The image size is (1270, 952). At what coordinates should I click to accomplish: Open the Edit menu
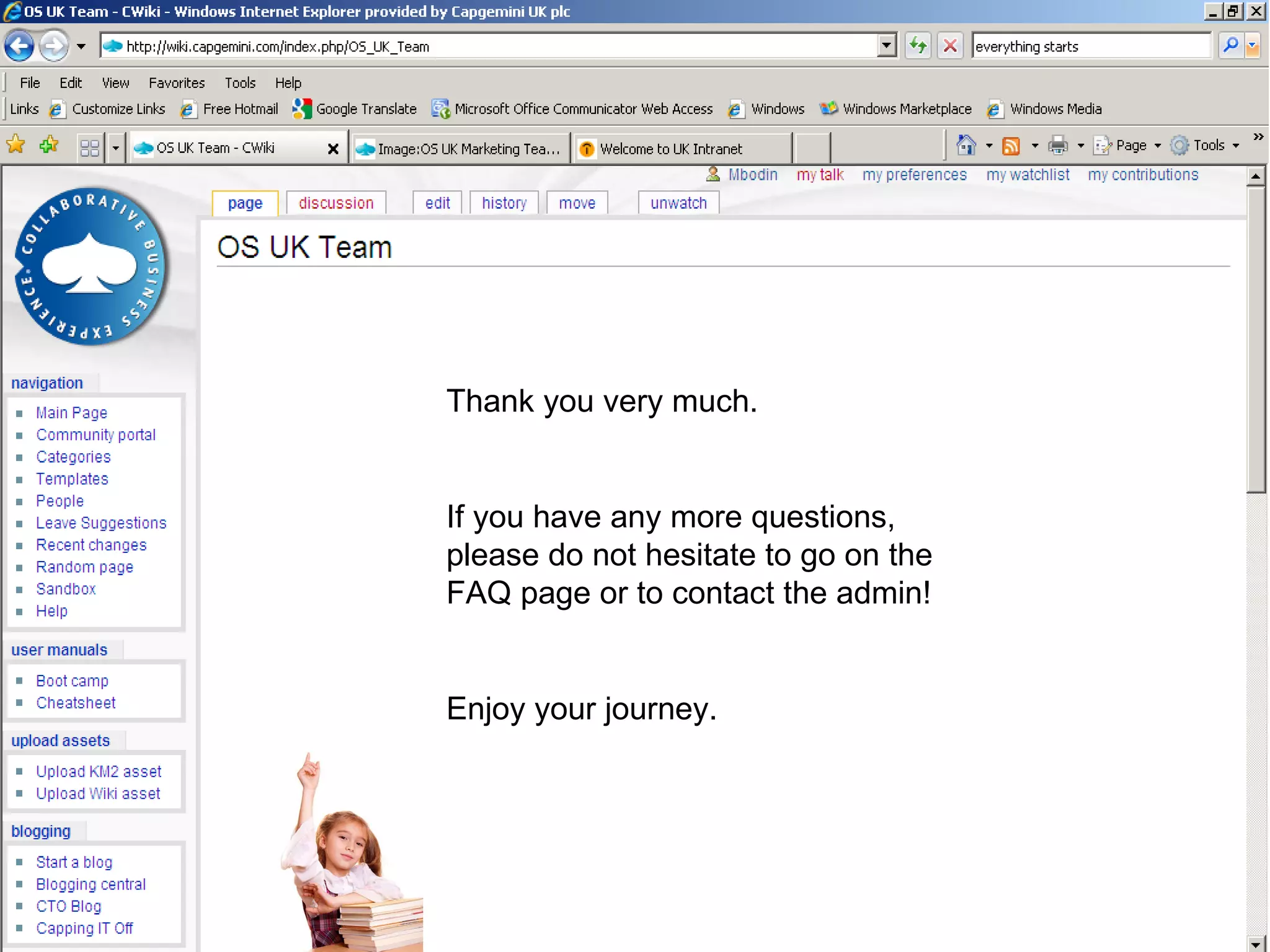tap(71, 82)
